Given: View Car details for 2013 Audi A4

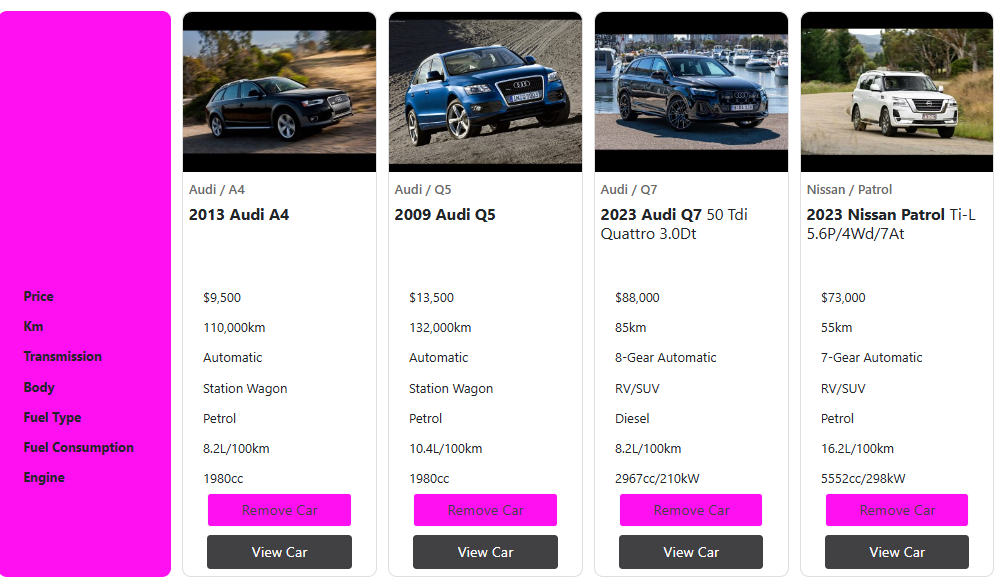Looking at the screenshot, I should pyautogui.click(x=279, y=552).
